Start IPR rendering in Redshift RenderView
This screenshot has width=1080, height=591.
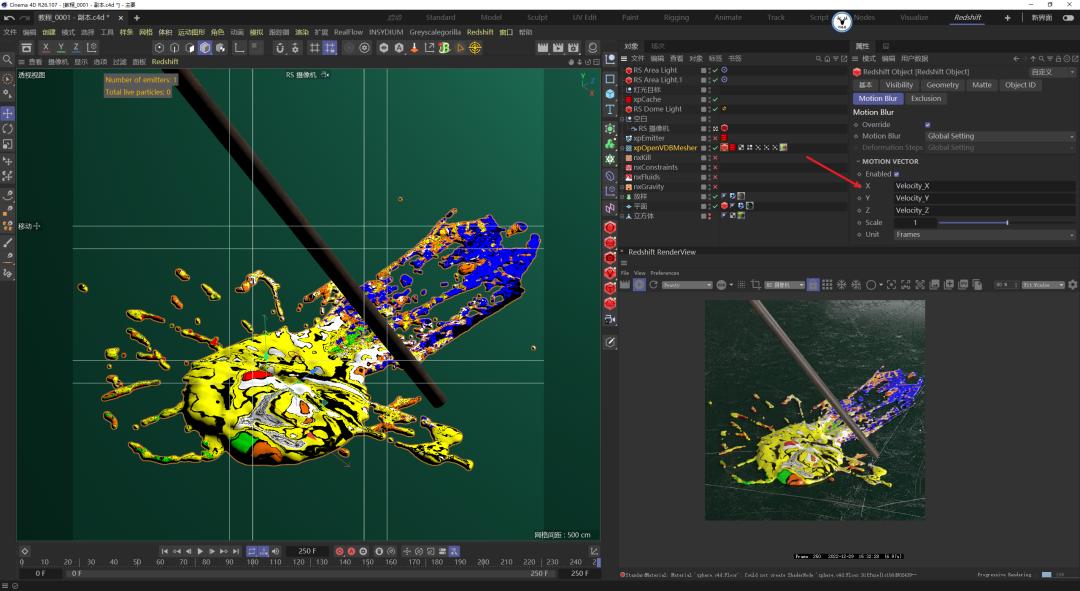(639, 284)
